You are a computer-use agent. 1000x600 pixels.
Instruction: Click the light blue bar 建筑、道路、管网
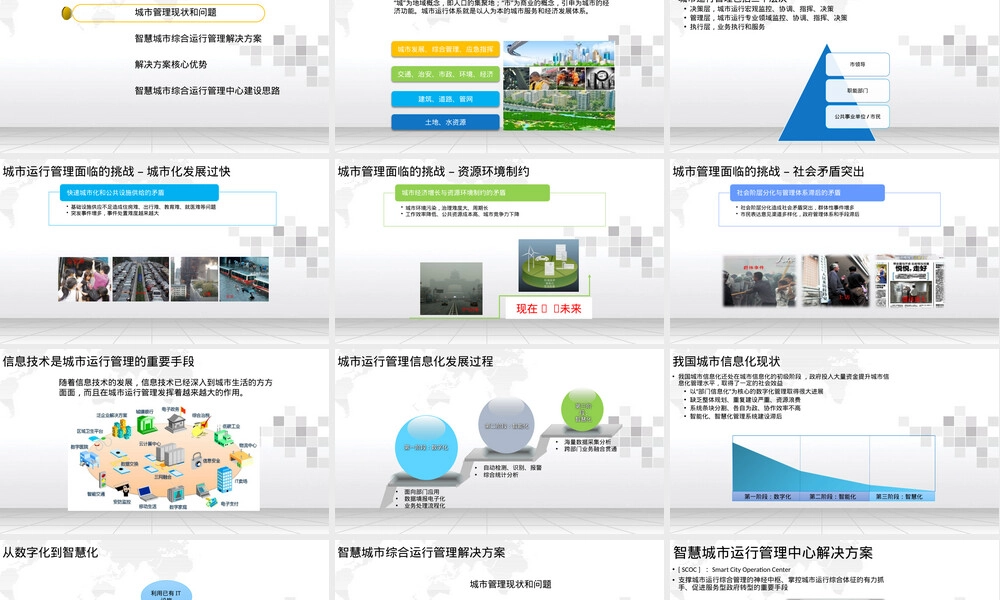(x=445, y=99)
